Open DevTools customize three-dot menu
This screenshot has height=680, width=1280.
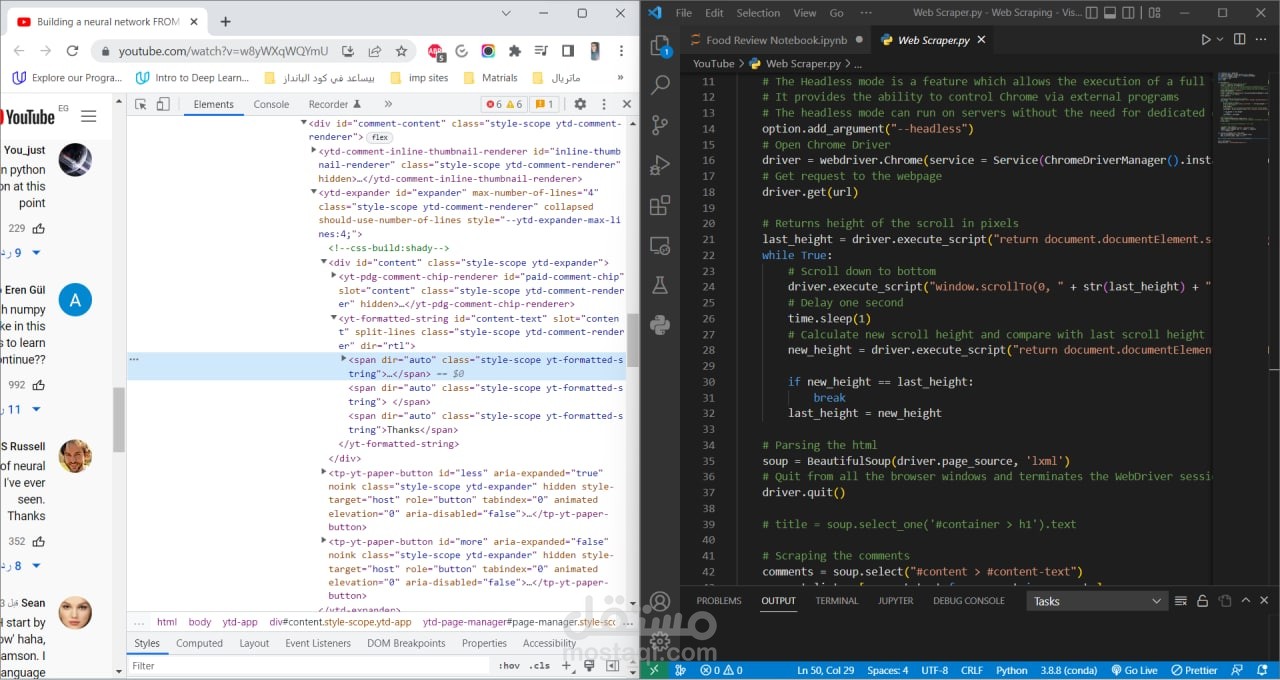click(x=603, y=104)
